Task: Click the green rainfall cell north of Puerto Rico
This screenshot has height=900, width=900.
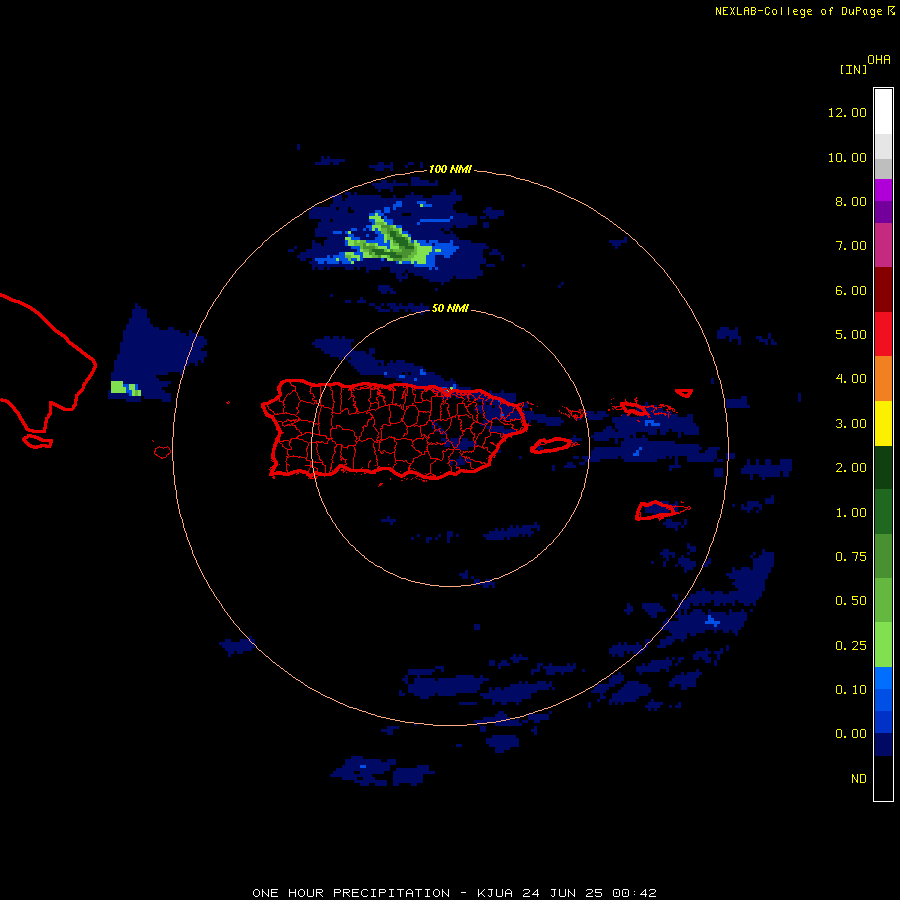Action: point(392,243)
